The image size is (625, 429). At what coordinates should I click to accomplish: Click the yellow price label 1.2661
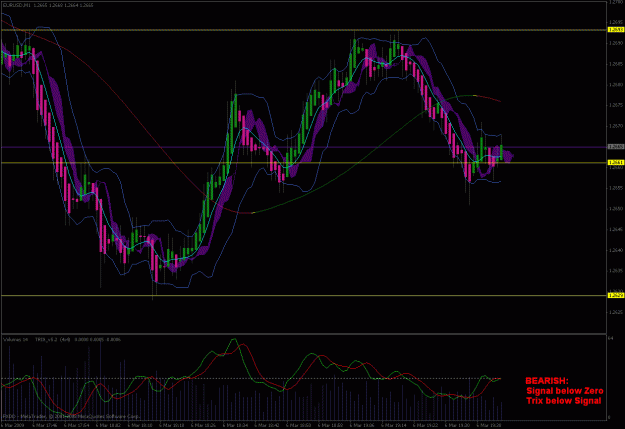coord(616,163)
